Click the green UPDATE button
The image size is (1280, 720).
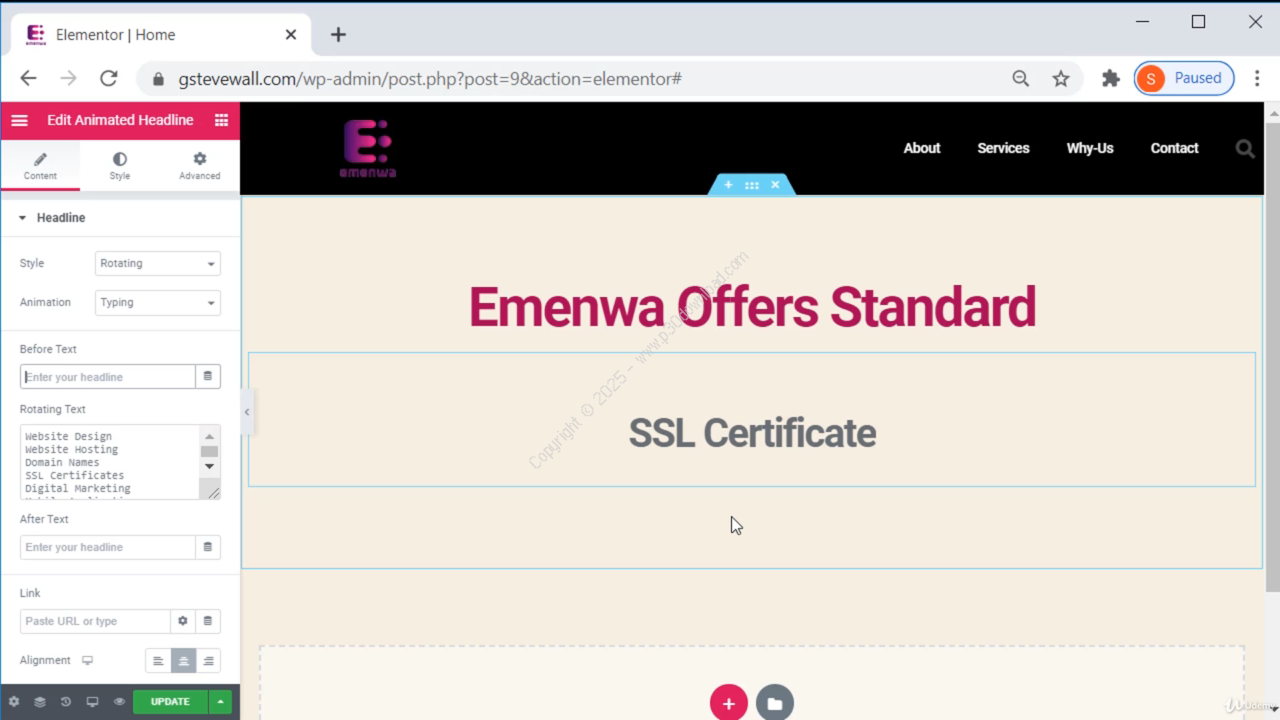(x=170, y=702)
